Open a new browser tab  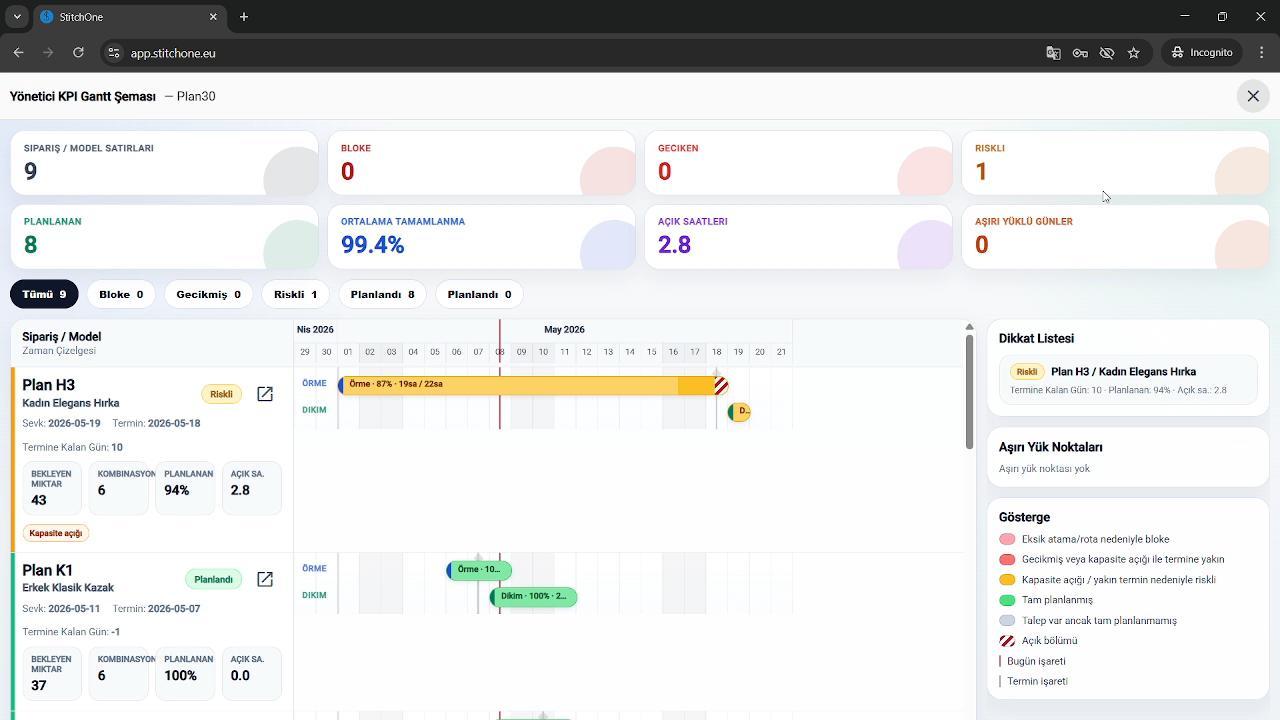(244, 17)
